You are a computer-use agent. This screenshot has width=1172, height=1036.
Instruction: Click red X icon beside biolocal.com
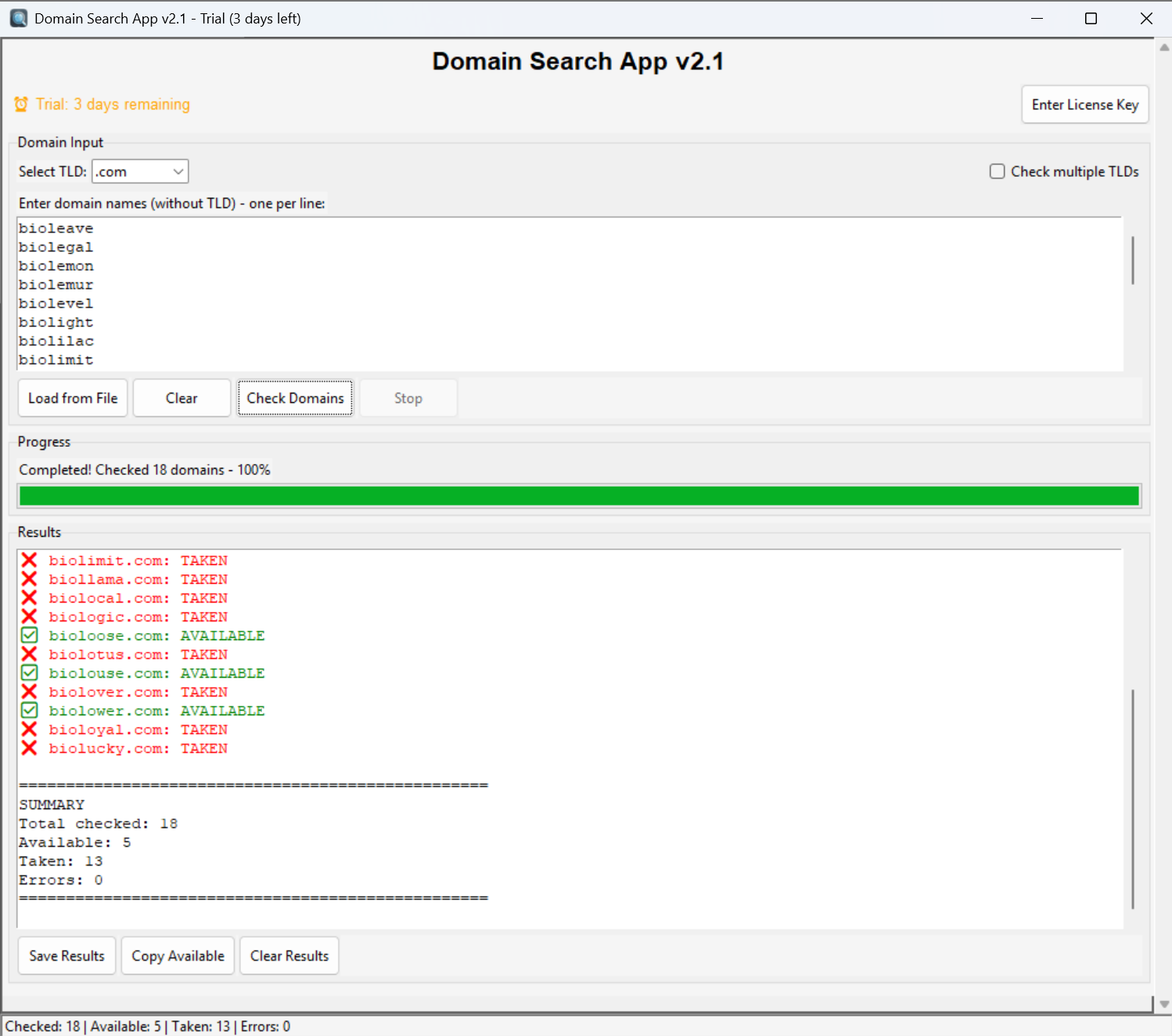29,598
